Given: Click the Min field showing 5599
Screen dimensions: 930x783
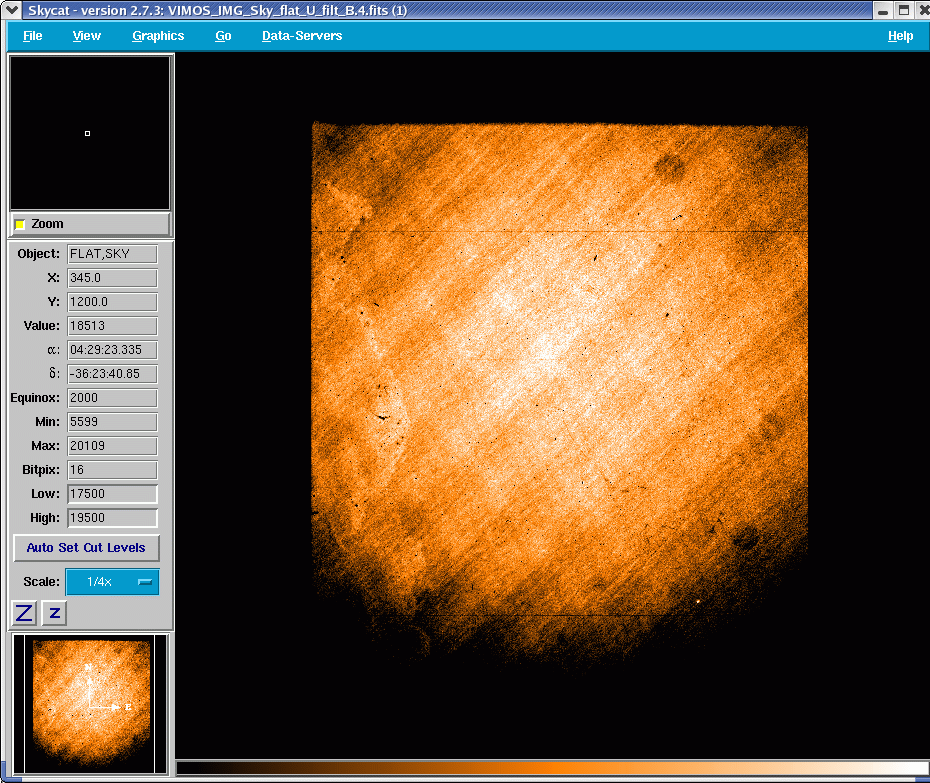Looking at the screenshot, I should click(112, 422).
